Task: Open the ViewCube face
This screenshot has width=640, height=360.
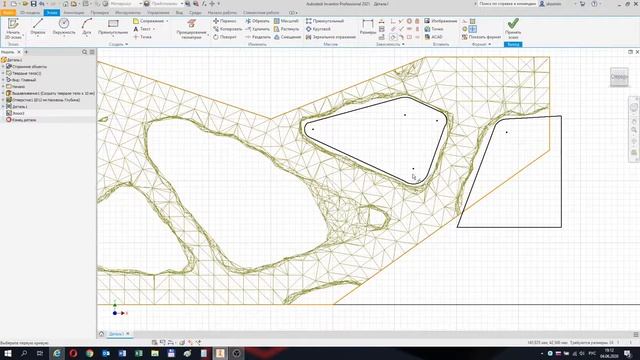Action: click(x=619, y=77)
